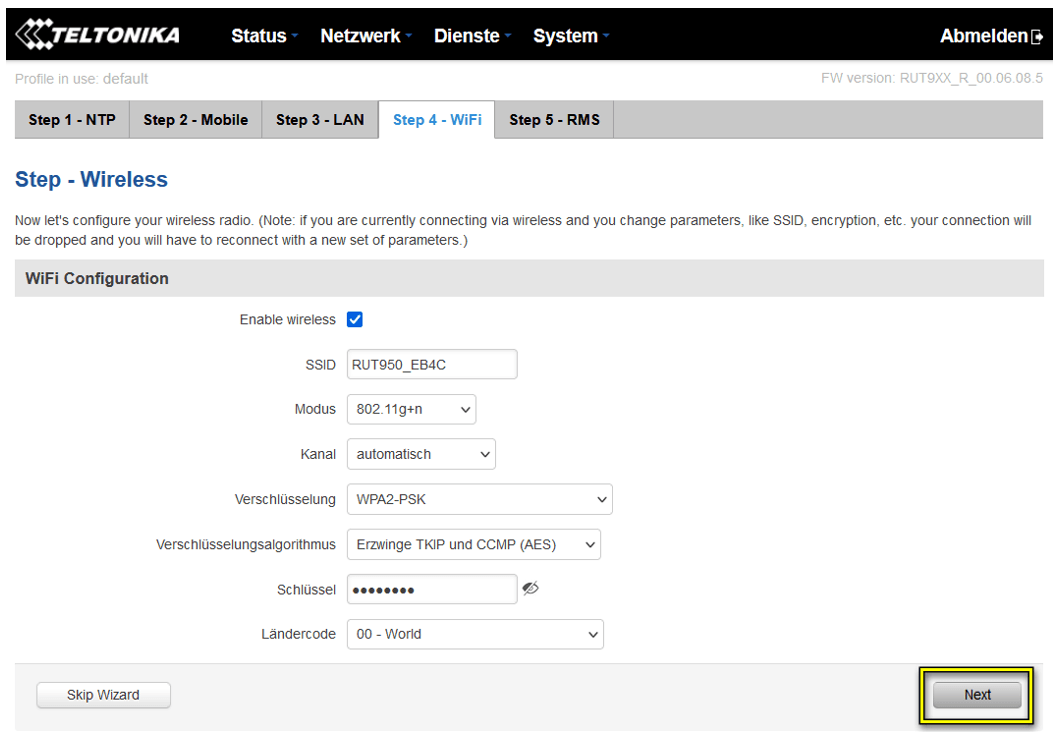Toggle password visibility eye icon

click(x=531, y=589)
